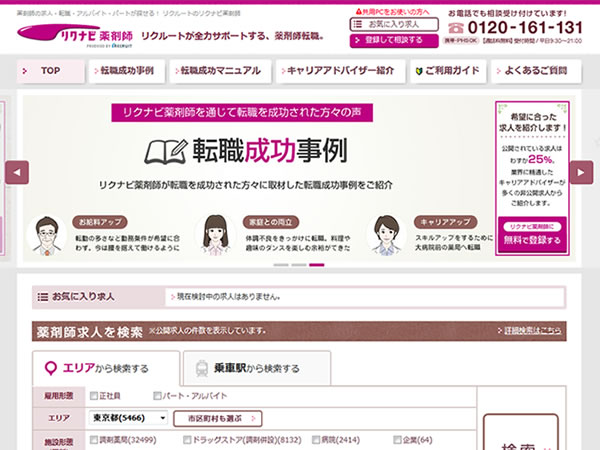The height and width of the screenshot is (450, 600).
Task: Switch to エリアから検索する tab
Action: [106, 368]
